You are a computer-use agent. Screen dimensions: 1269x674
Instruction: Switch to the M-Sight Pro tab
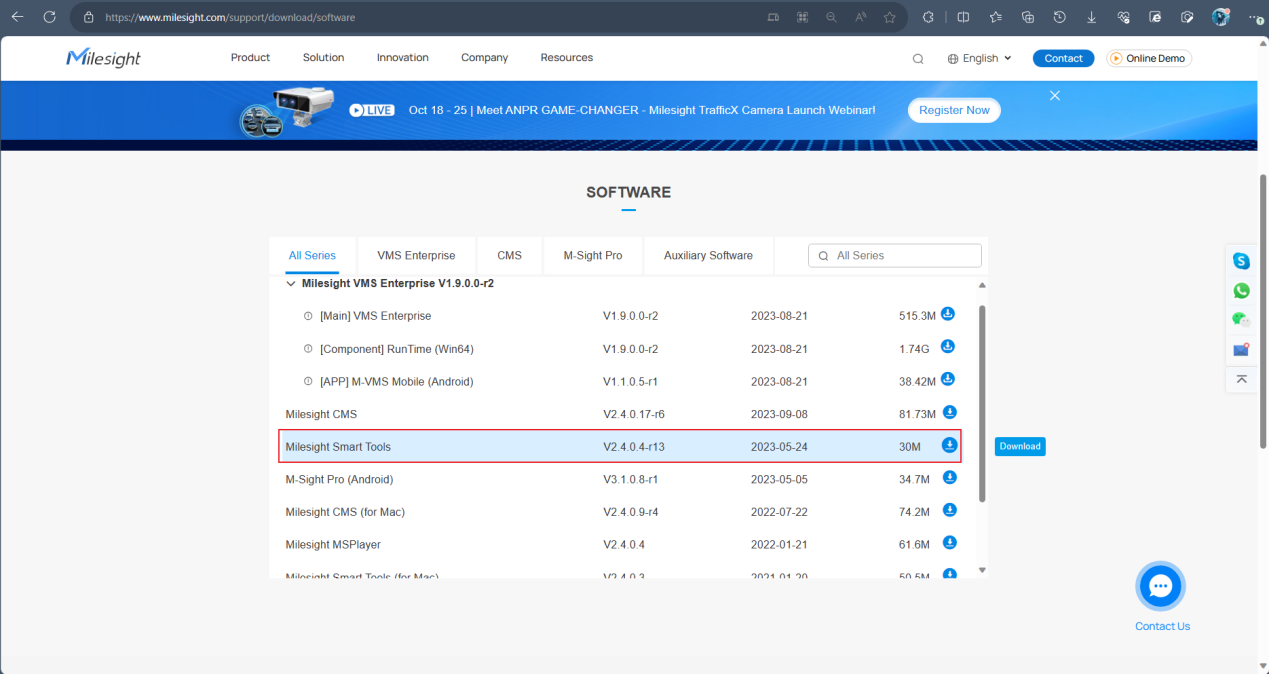pyautogui.click(x=593, y=255)
